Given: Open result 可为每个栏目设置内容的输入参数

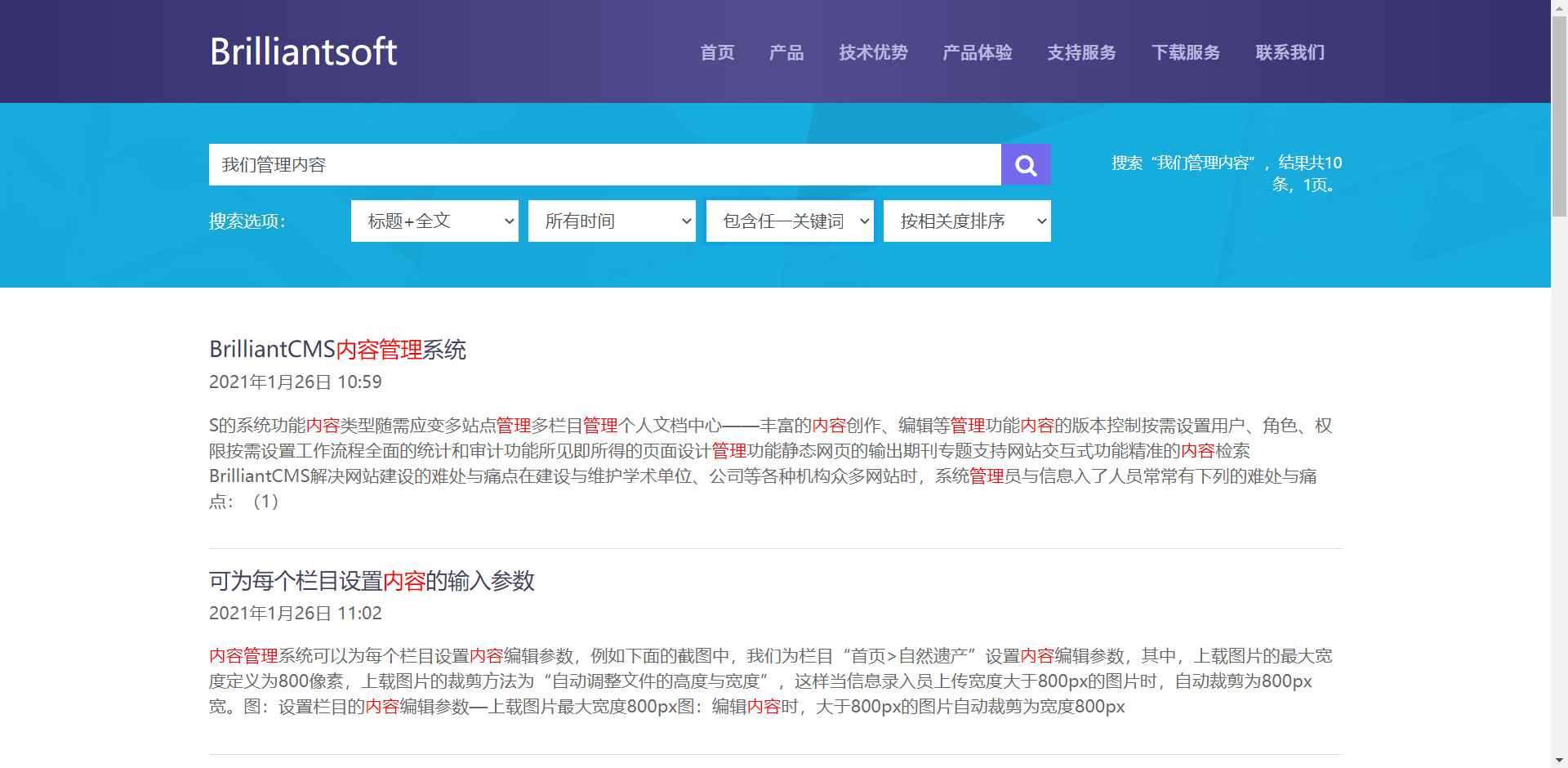Looking at the screenshot, I should pyautogui.click(x=372, y=581).
